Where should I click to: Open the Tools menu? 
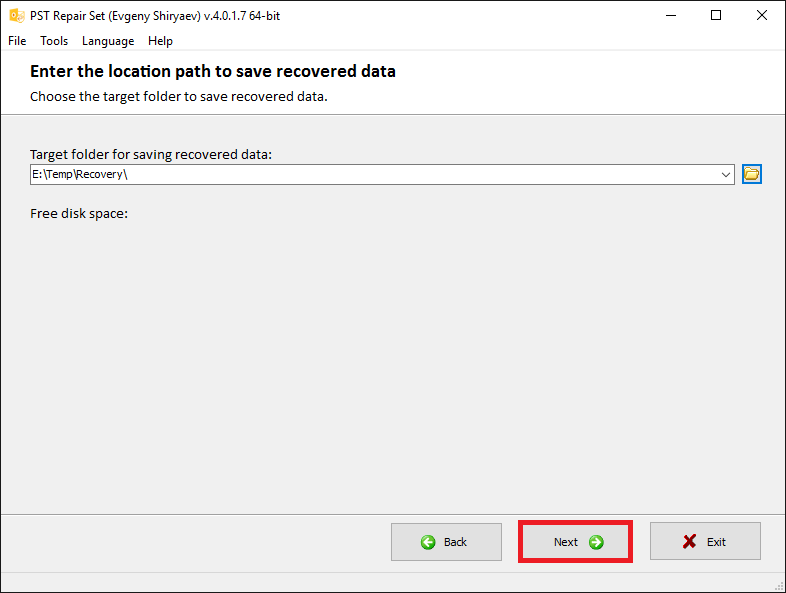(x=54, y=41)
